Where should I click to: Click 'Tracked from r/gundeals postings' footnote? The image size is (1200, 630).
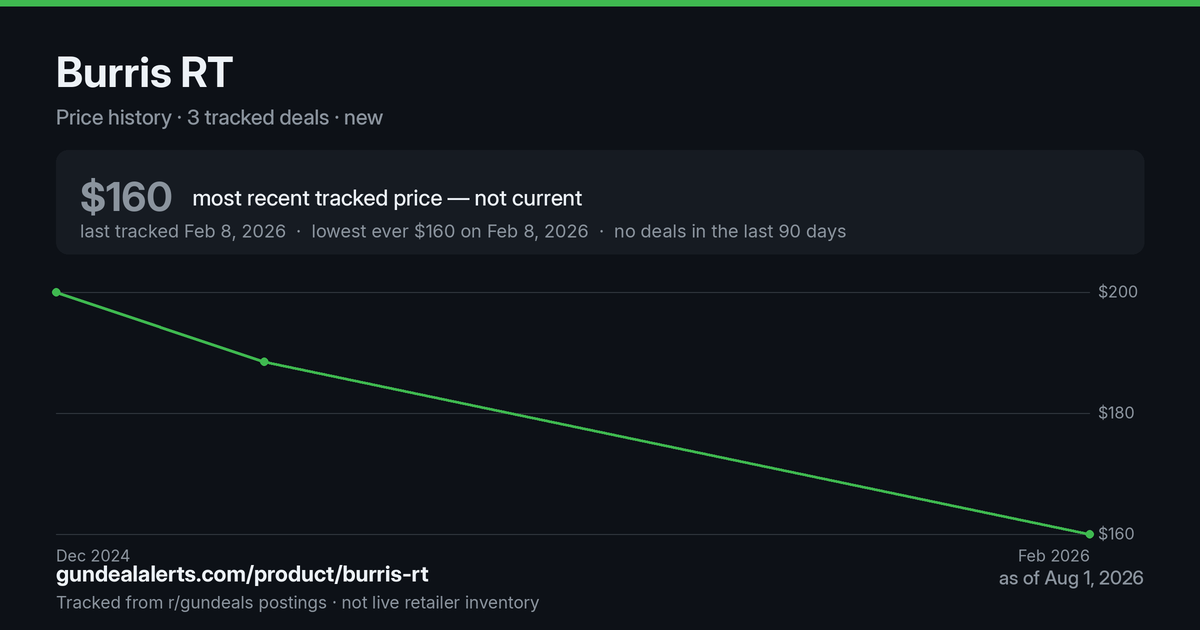coord(191,602)
